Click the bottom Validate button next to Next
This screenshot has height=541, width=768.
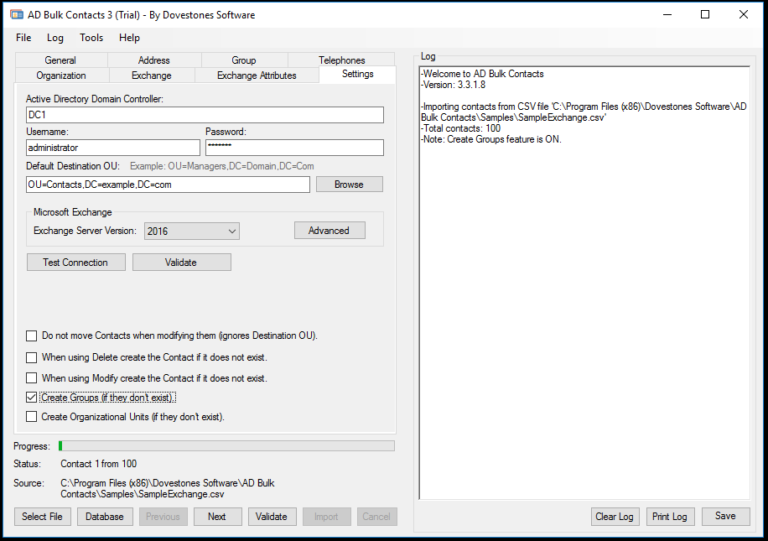(272, 517)
